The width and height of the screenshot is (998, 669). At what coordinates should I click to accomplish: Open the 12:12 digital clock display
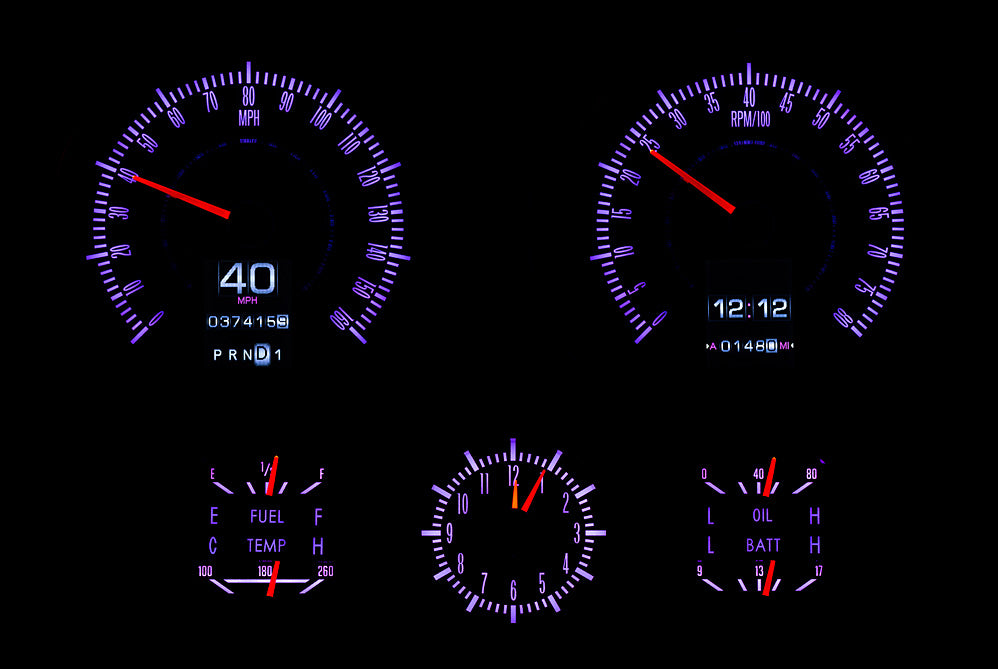tap(749, 309)
